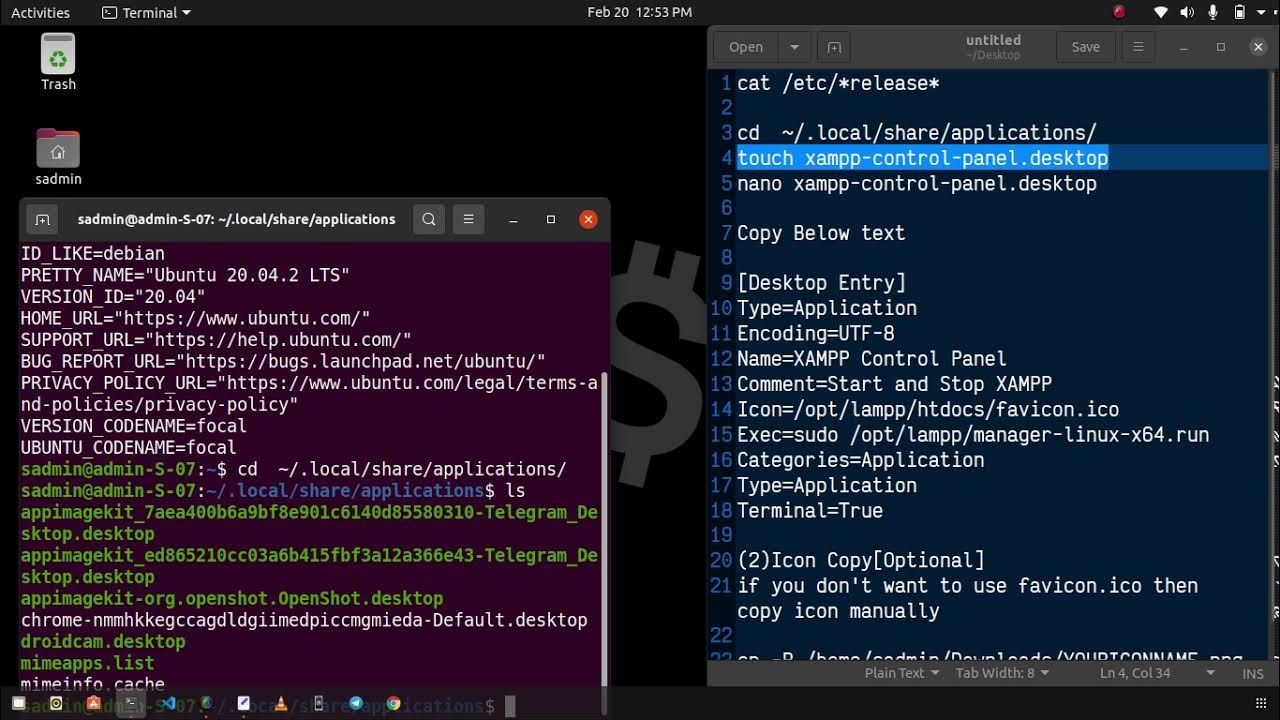Screen dimensions: 1280x720
Task: Launch VLC media player from dock
Action: 281,704
